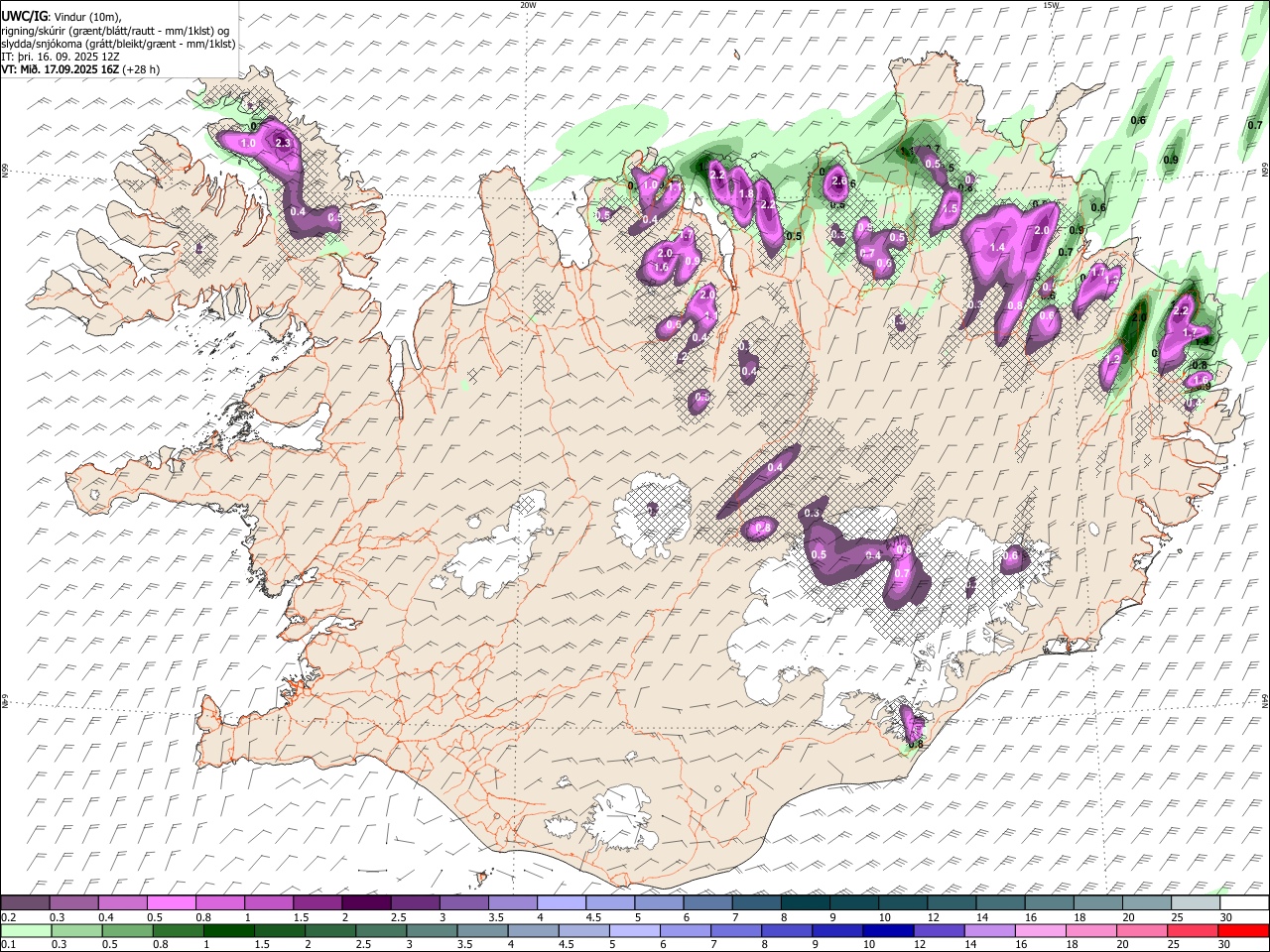The width and height of the screenshot is (1270, 952).
Task: Click the 'slydda/snjókoma' legend description line
Action: point(118,44)
